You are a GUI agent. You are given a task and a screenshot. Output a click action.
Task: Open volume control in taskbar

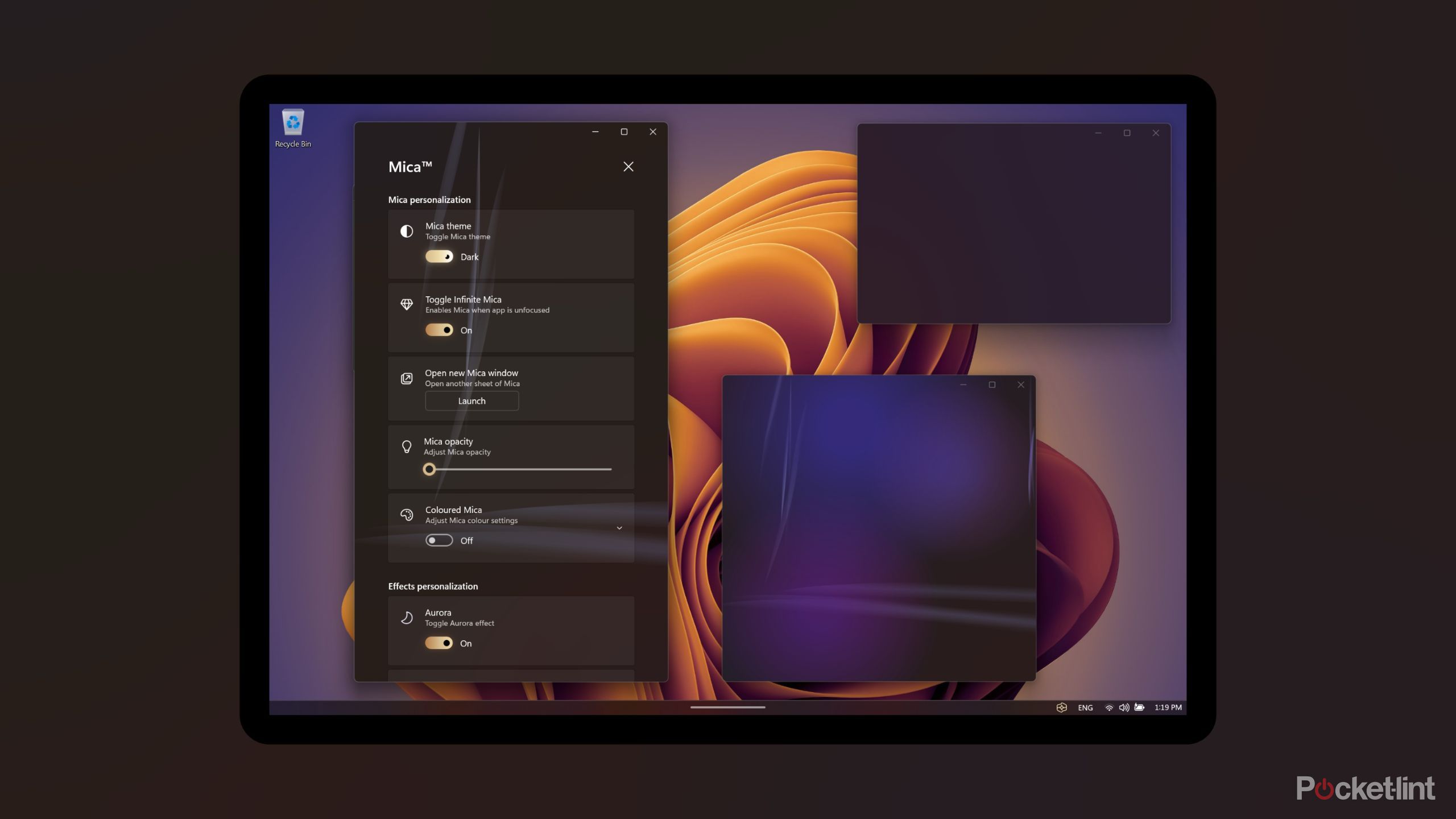coord(1124,708)
